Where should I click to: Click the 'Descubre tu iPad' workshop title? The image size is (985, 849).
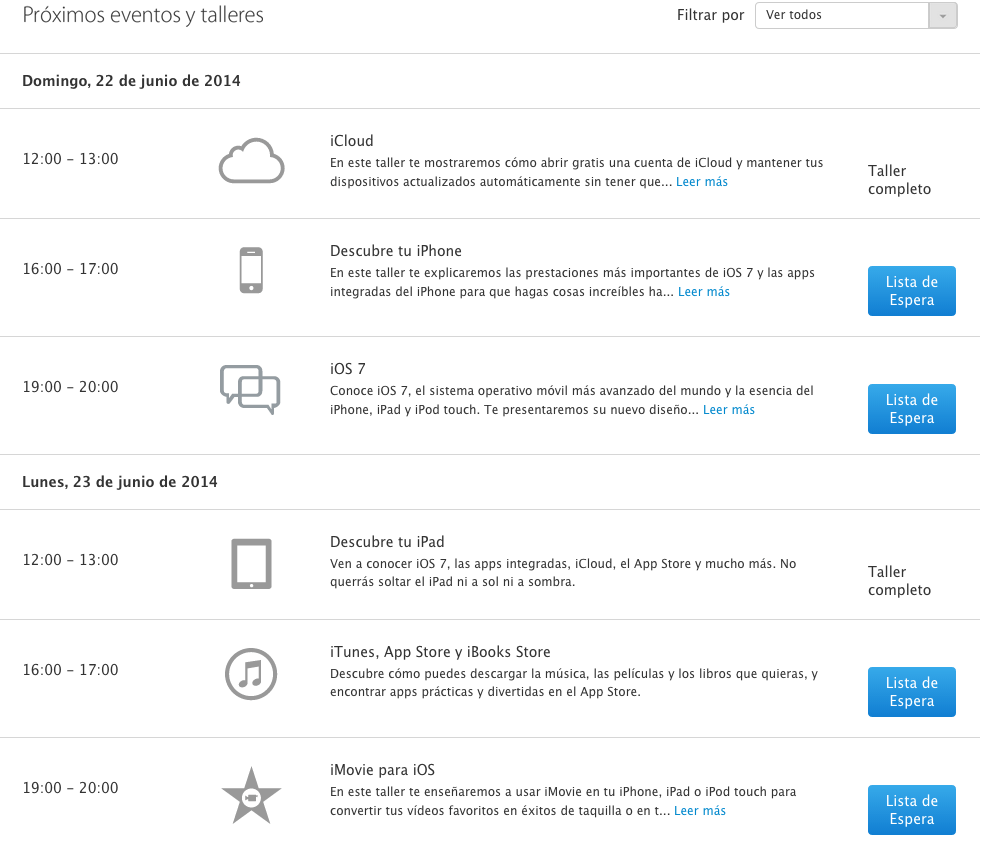coord(387,542)
